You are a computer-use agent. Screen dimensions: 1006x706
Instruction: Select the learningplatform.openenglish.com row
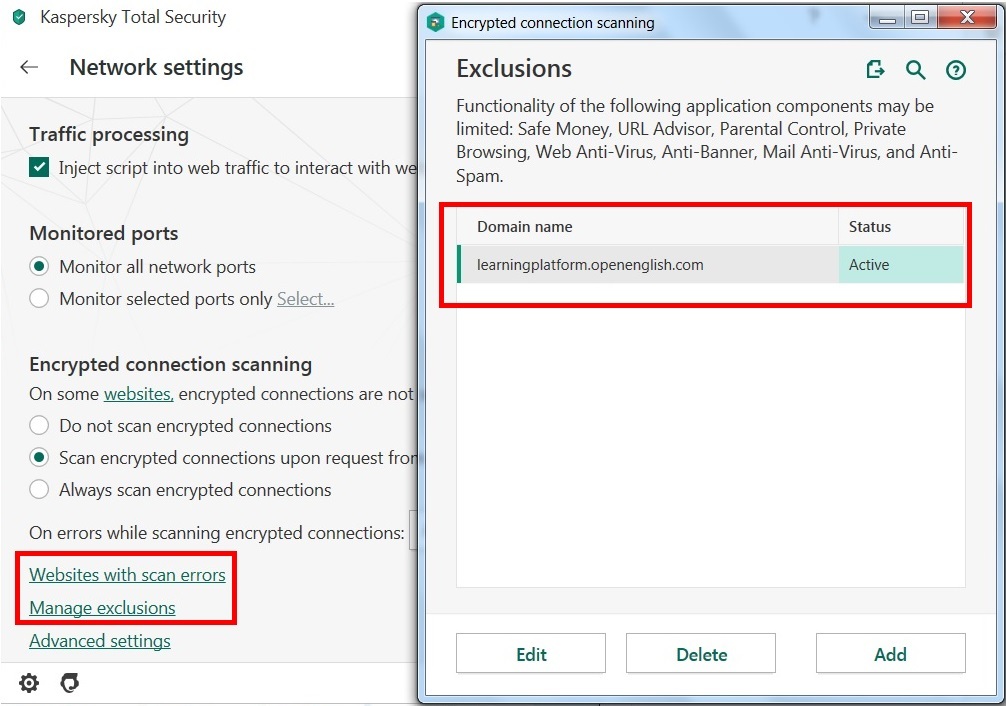[710, 264]
